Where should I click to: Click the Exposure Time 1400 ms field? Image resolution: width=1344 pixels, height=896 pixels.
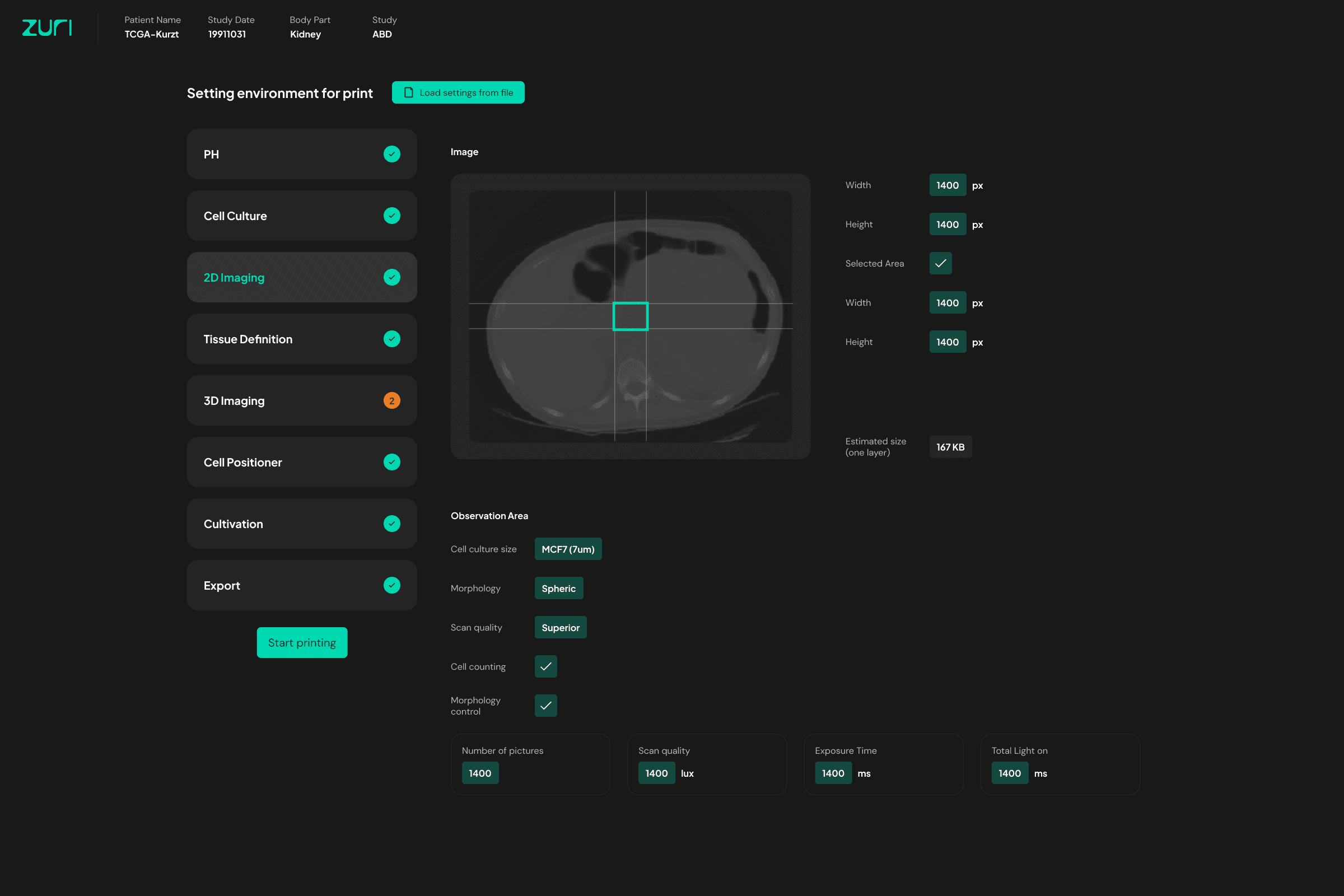[833, 773]
